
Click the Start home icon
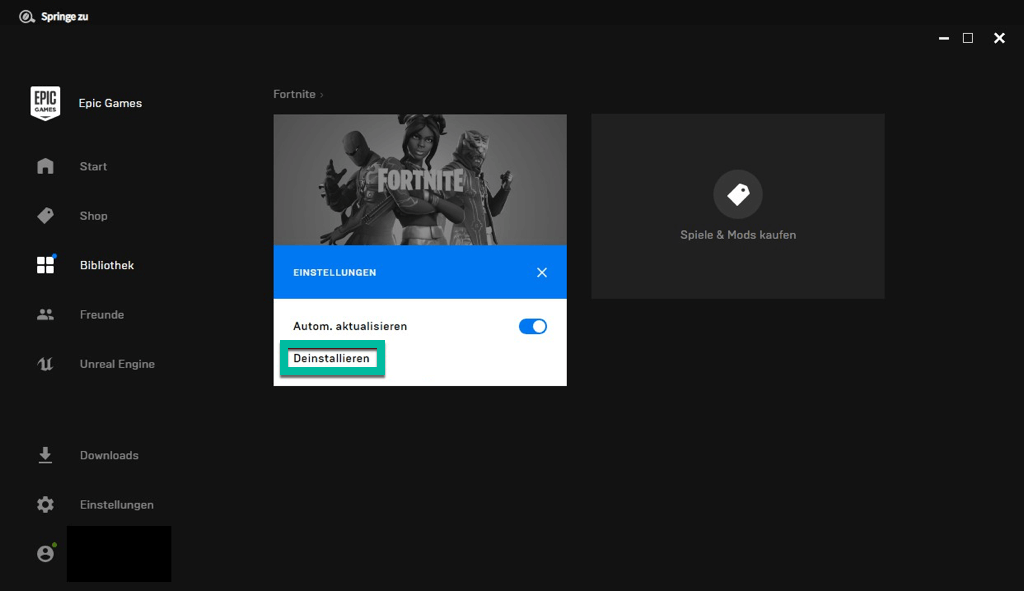(x=45, y=166)
